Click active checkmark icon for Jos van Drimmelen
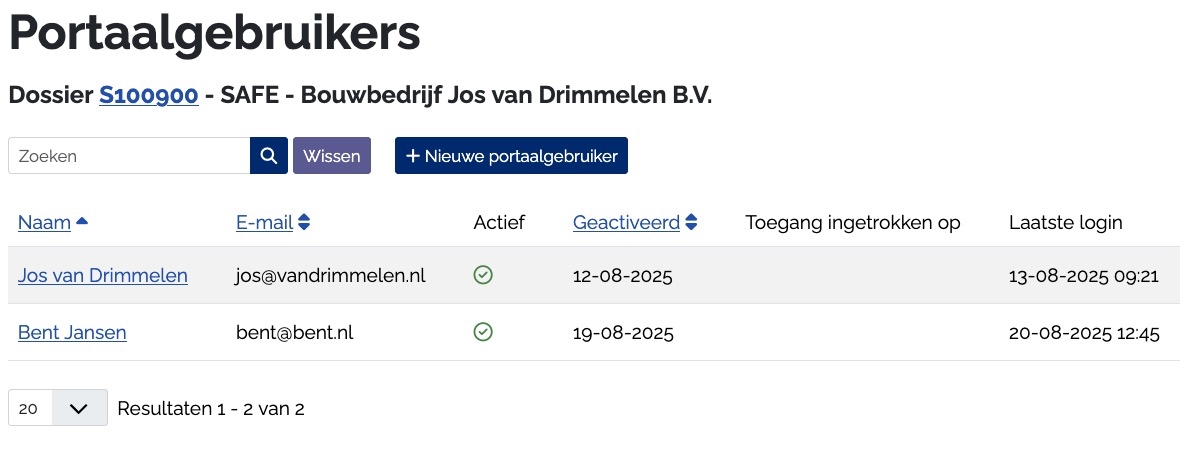The height and width of the screenshot is (451, 1180). tap(483, 275)
